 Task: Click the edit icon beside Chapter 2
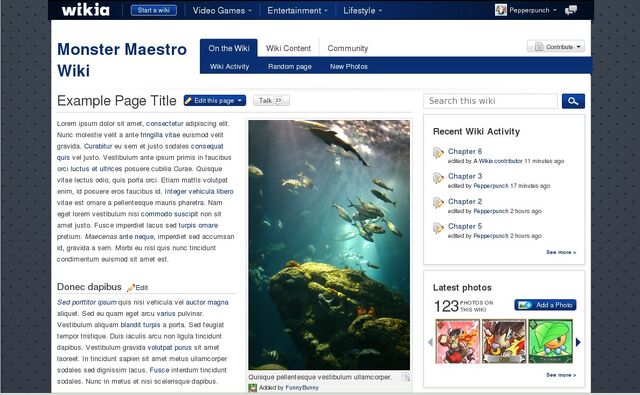[438, 203]
